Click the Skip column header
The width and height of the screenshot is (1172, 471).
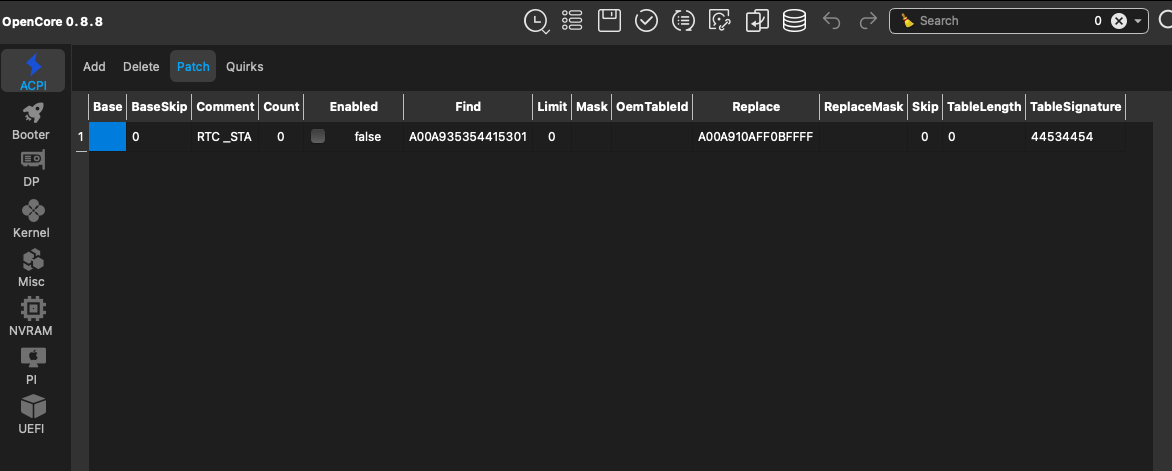[x=925, y=107]
